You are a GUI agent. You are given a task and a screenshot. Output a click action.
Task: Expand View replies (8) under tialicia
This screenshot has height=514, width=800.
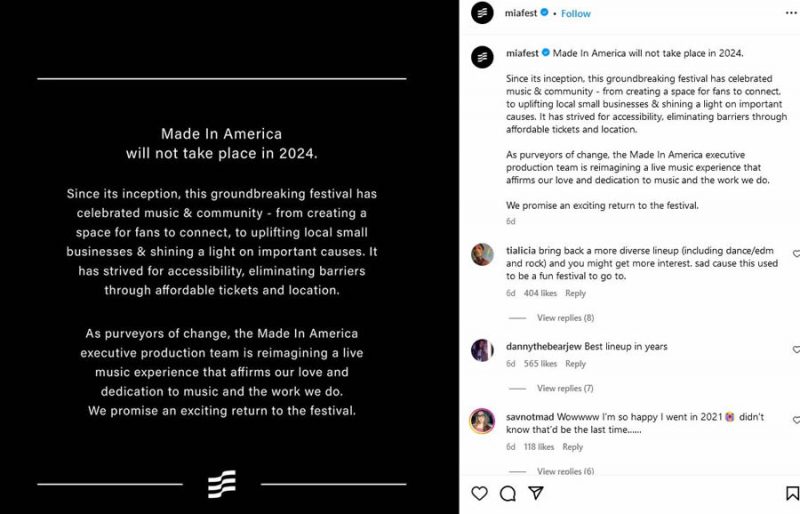tap(565, 318)
